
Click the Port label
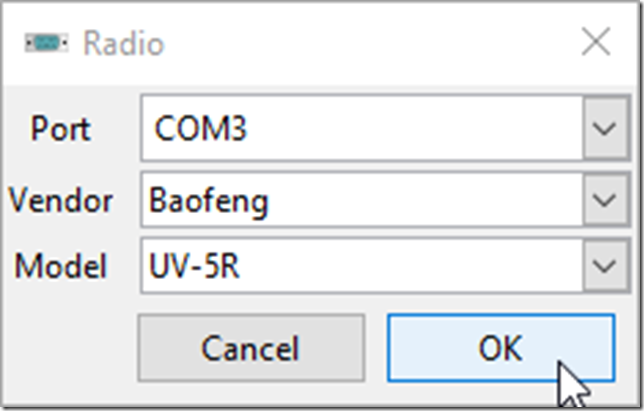coord(60,129)
